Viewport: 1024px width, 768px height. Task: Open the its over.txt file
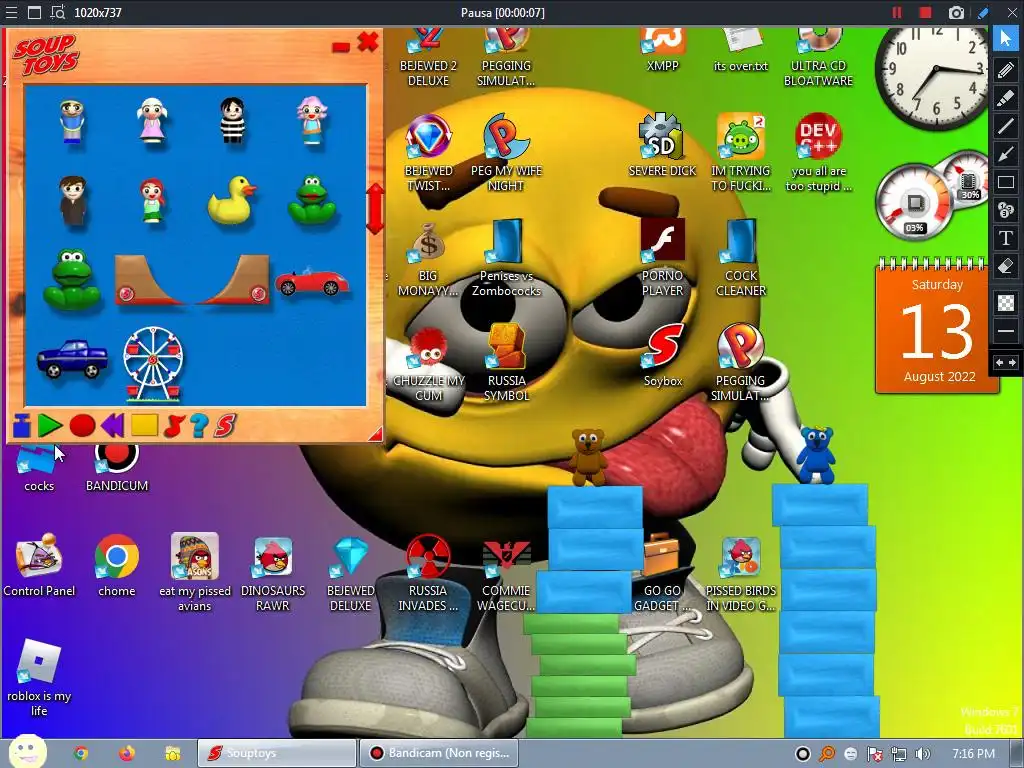coord(741,50)
